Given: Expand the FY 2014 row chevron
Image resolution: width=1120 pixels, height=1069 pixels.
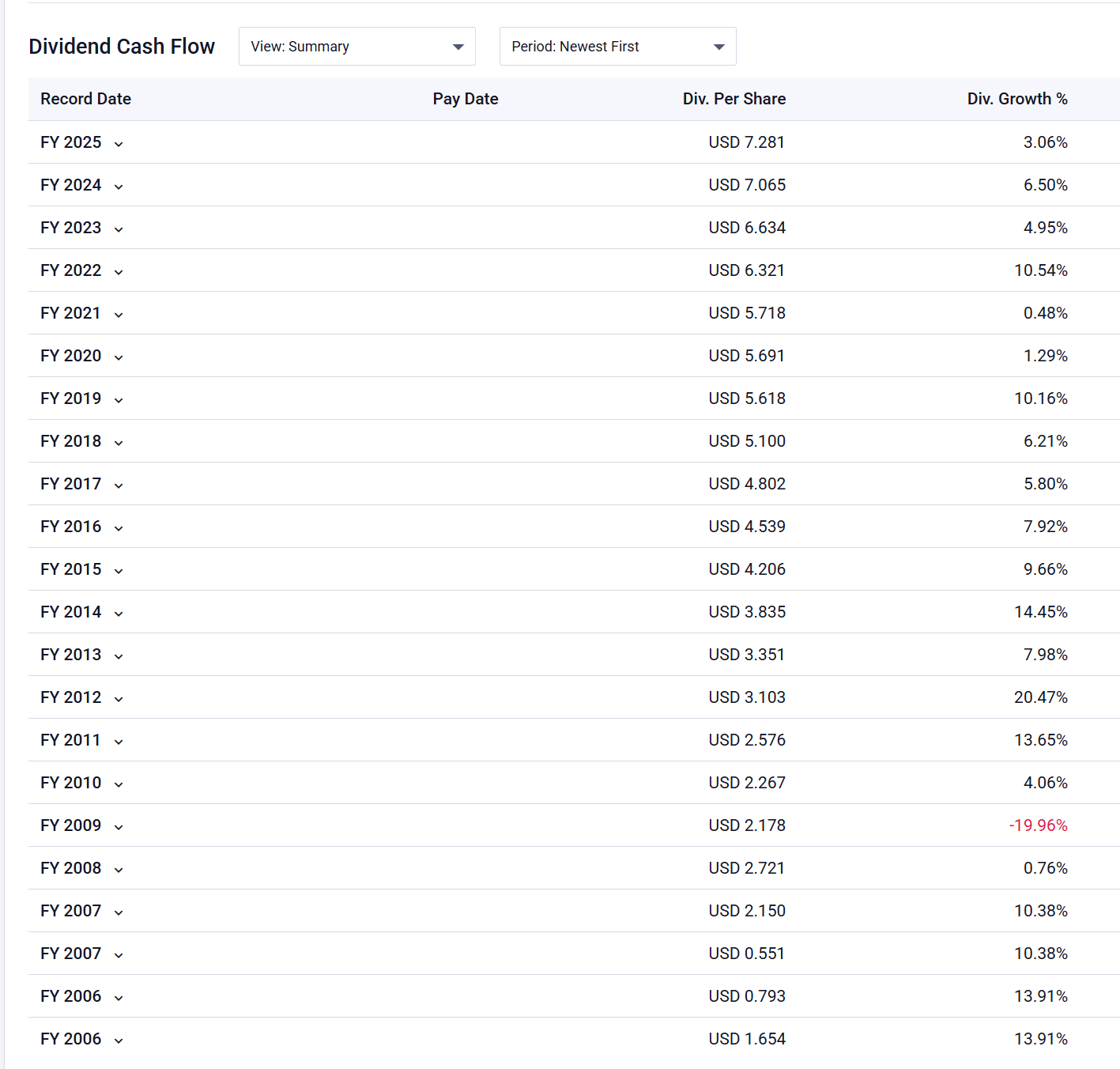Looking at the screenshot, I should [119, 614].
